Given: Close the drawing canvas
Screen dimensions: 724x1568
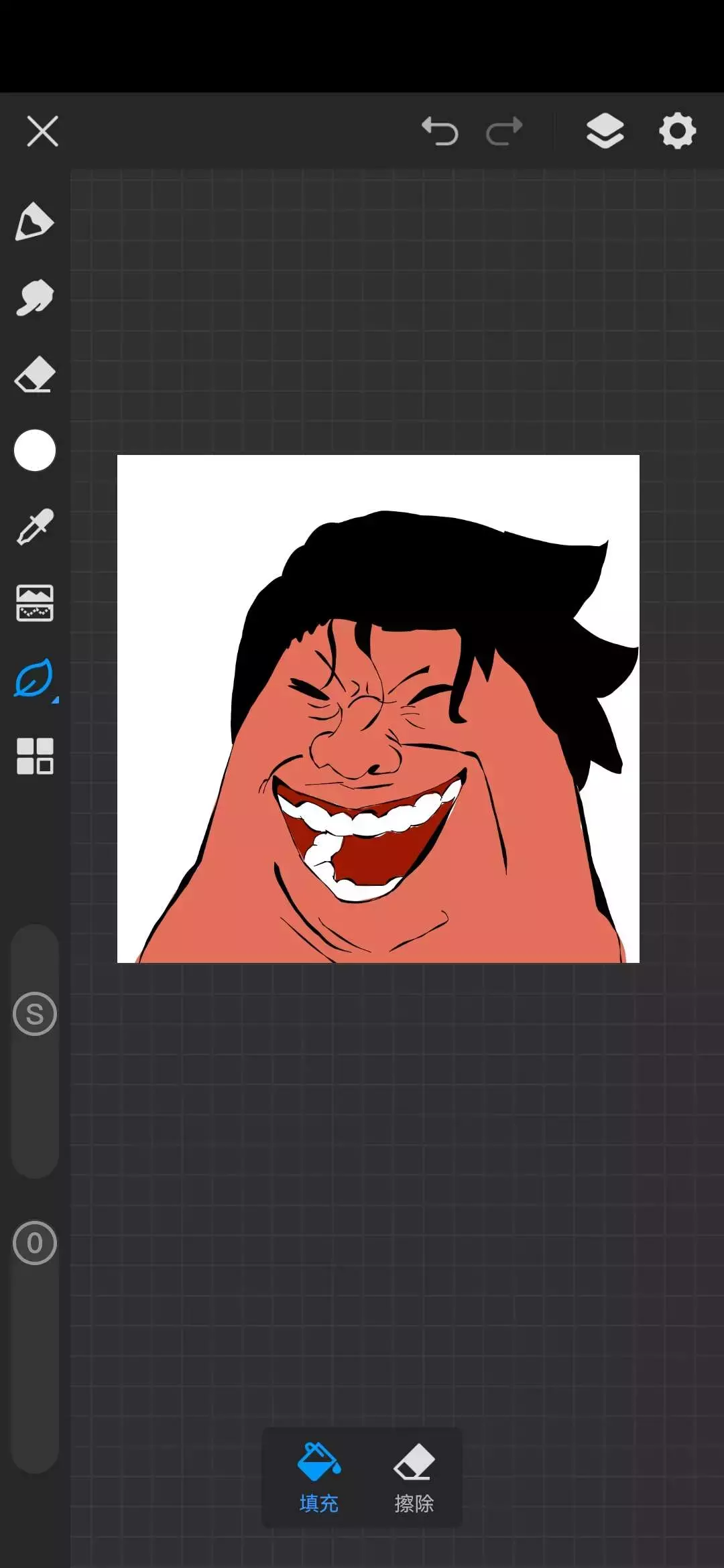Looking at the screenshot, I should 43,131.
